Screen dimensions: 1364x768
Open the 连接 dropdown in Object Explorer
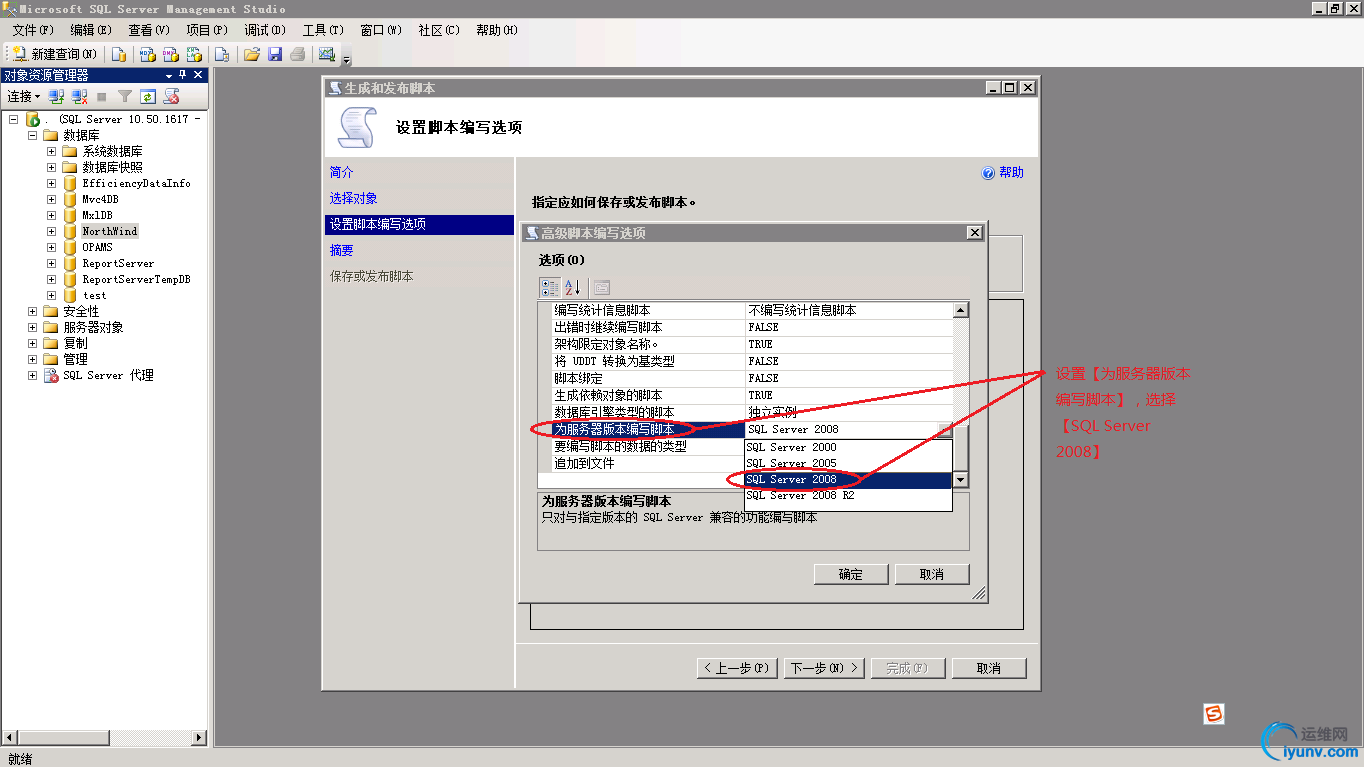coord(24,96)
